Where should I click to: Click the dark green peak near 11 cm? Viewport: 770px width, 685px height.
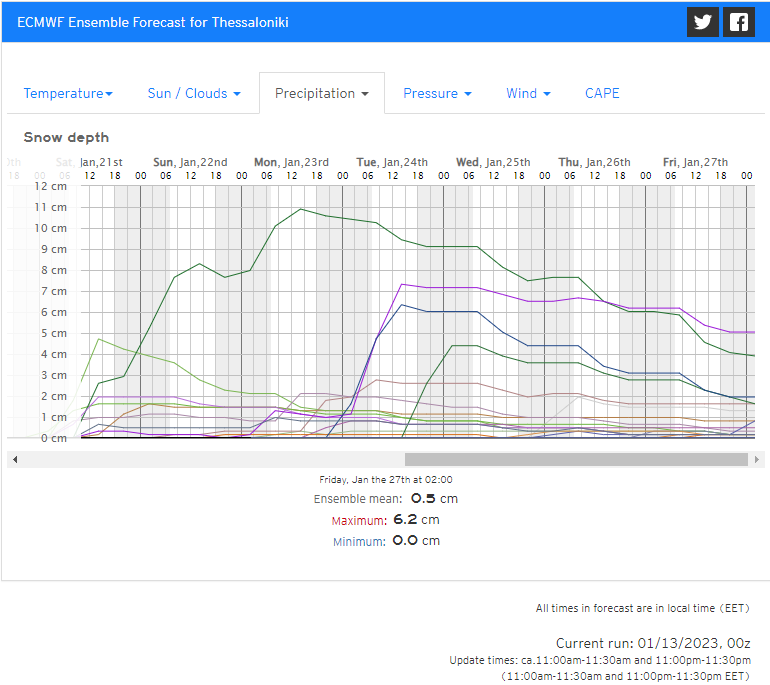point(301,209)
